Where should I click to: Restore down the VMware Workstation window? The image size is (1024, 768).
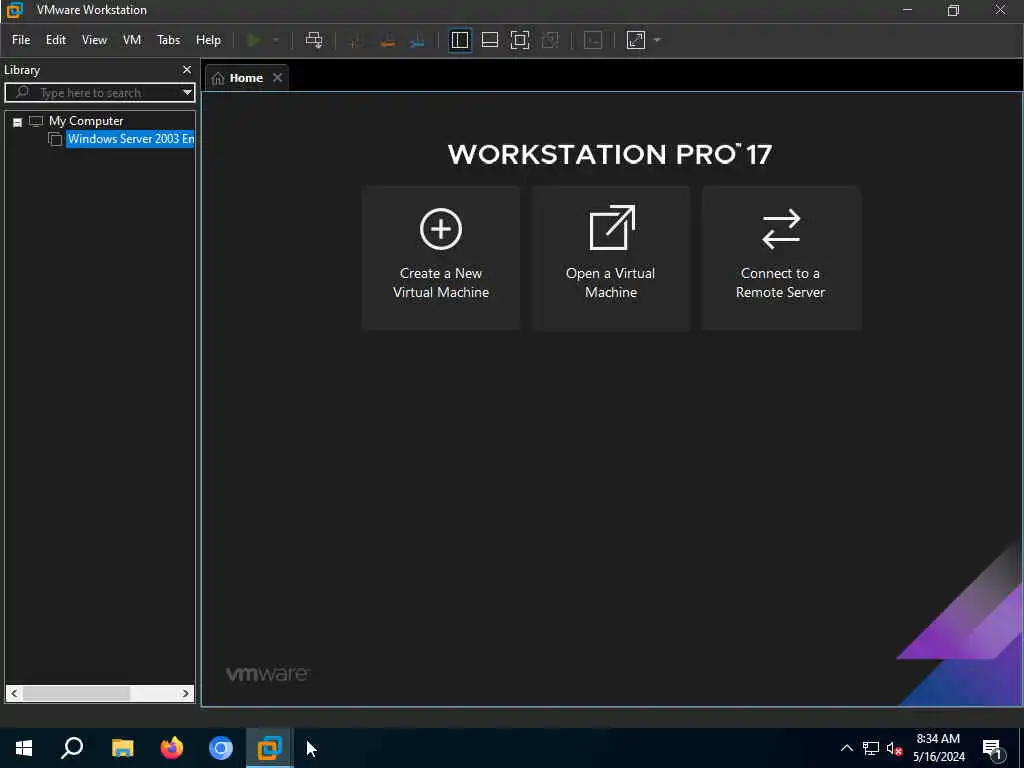tap(953, 10)
